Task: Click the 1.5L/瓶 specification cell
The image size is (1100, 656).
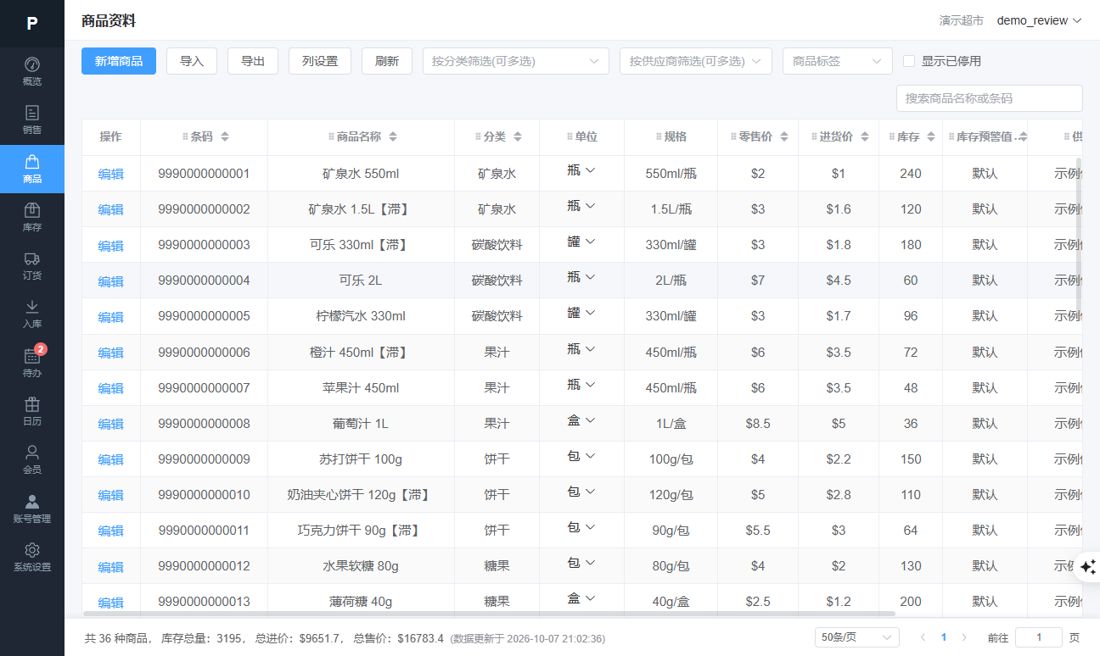Action: point(671,209)
